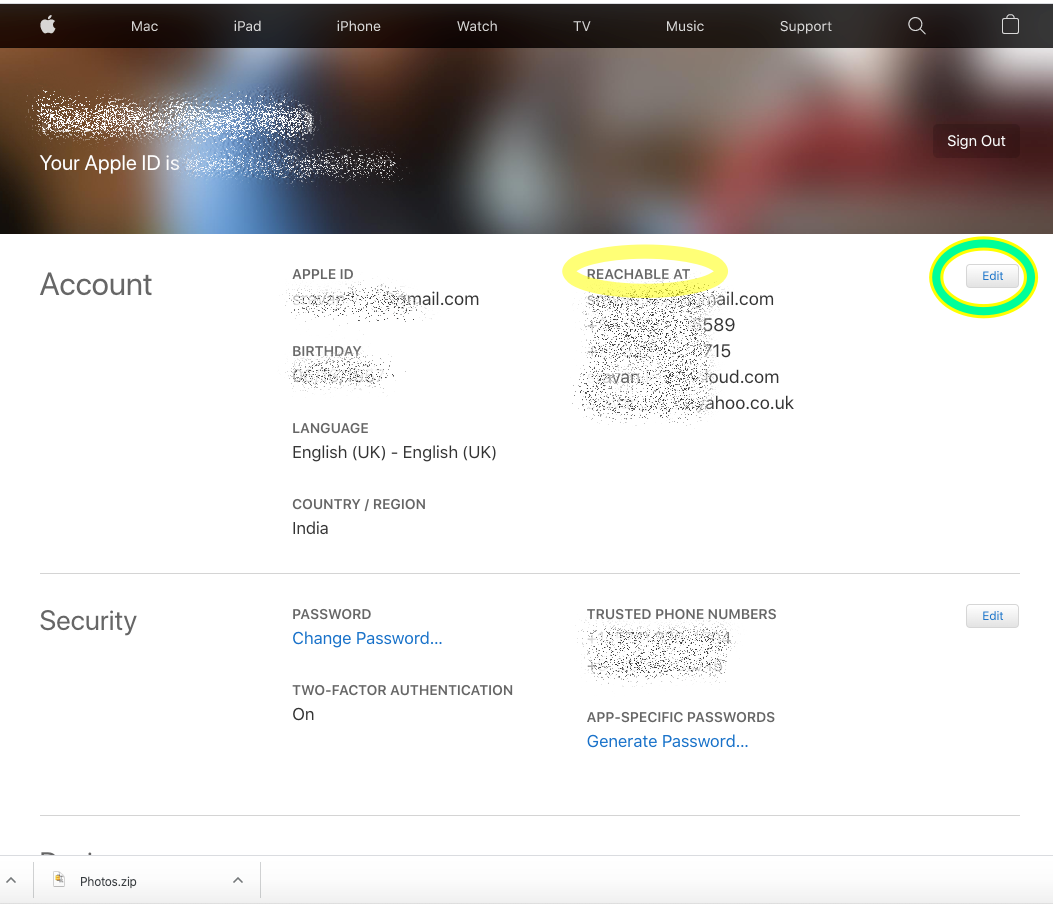Click the Account section heading
The width and height of the screenshot is (1053, 904).
click(96, 285)
